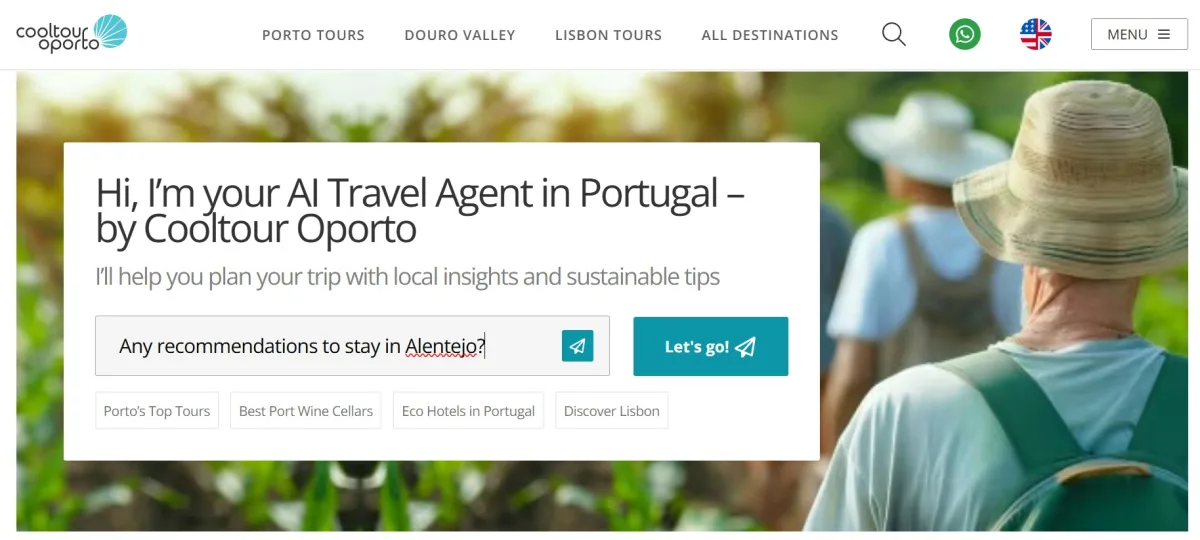Select the UK flag language icon

tap(1036, 34)
